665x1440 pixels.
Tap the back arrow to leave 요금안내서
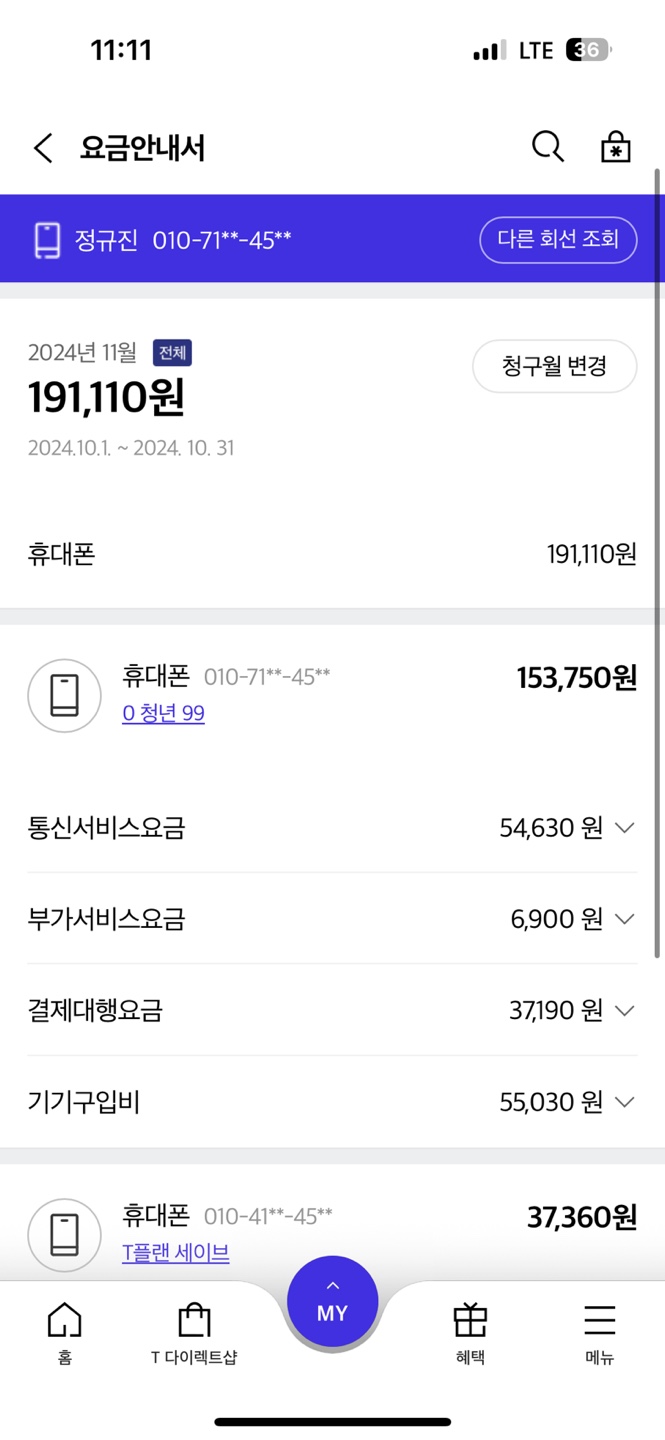tap(41, 147)
